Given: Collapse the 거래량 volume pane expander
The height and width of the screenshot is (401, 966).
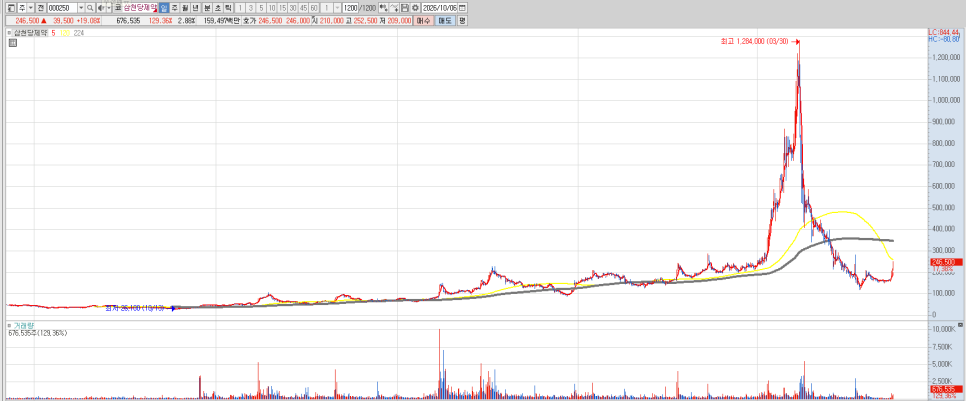Looking at the screenshot, I should click(x=10, y=325).
